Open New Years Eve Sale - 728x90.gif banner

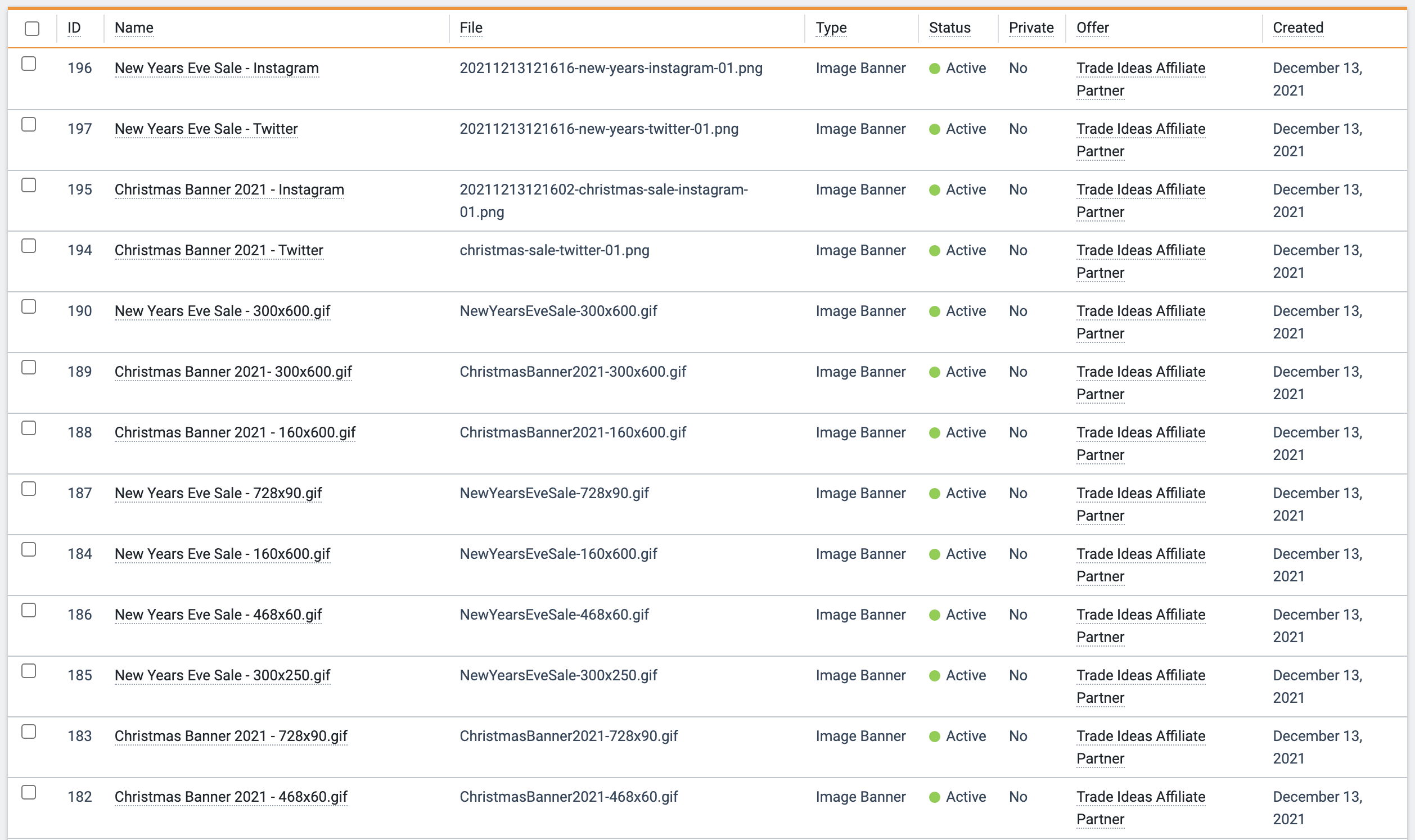tap(218, 494)
